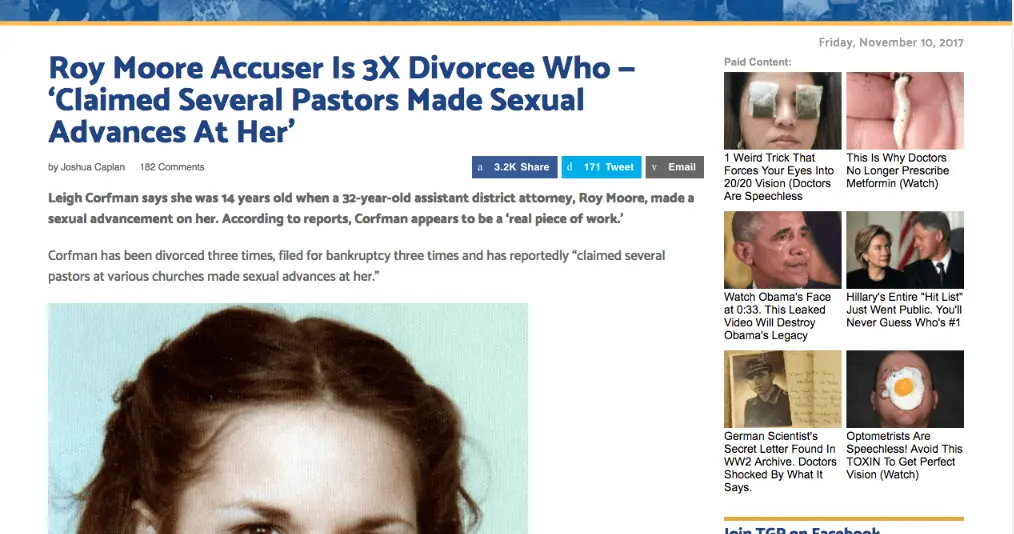Click the Hillary and Bill Clinton ad thumbnail
This screenshot has width=1014, height=534.
905,250
